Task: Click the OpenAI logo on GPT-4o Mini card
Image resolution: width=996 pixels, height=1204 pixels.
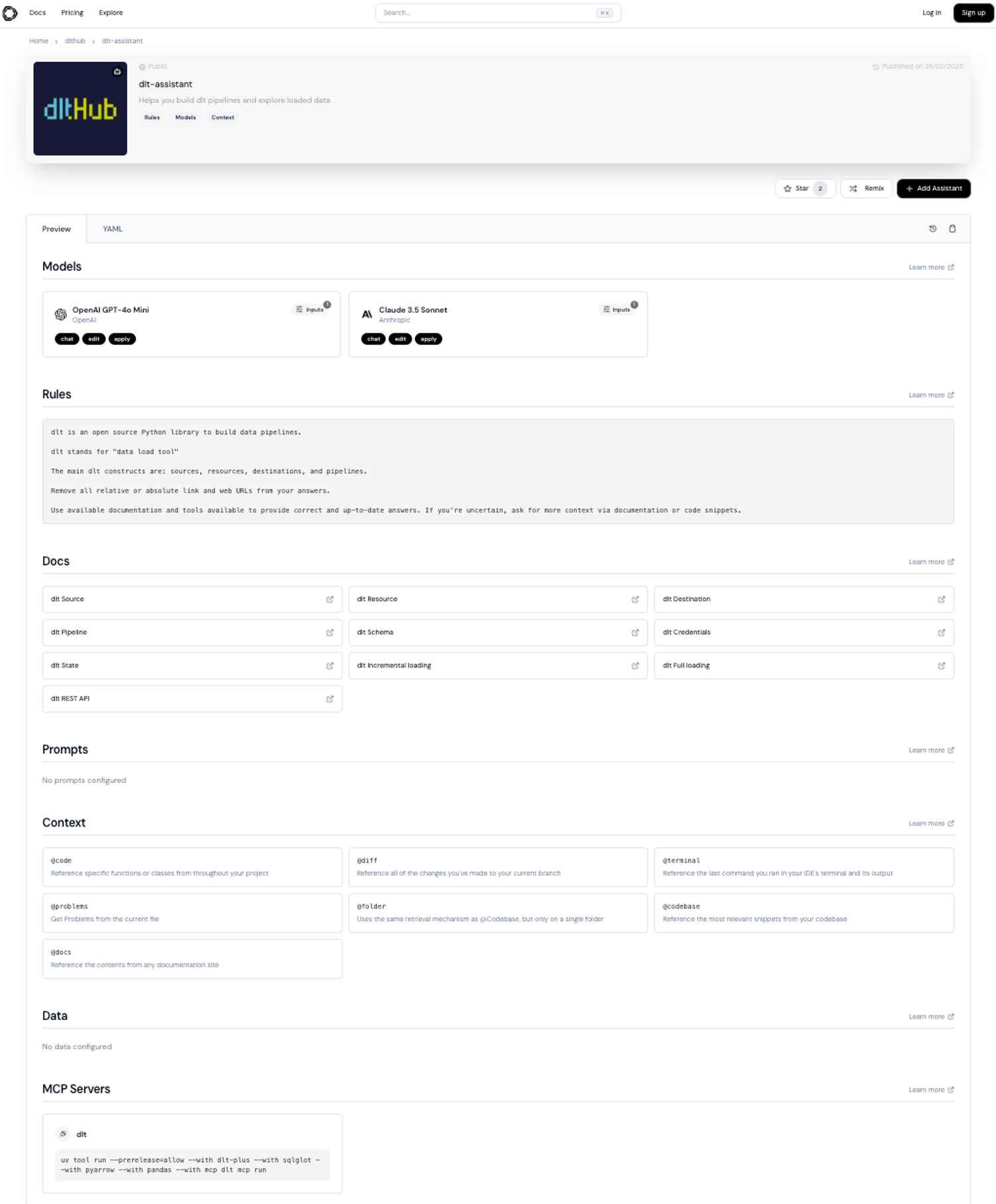Action: (x=60, y=314)
